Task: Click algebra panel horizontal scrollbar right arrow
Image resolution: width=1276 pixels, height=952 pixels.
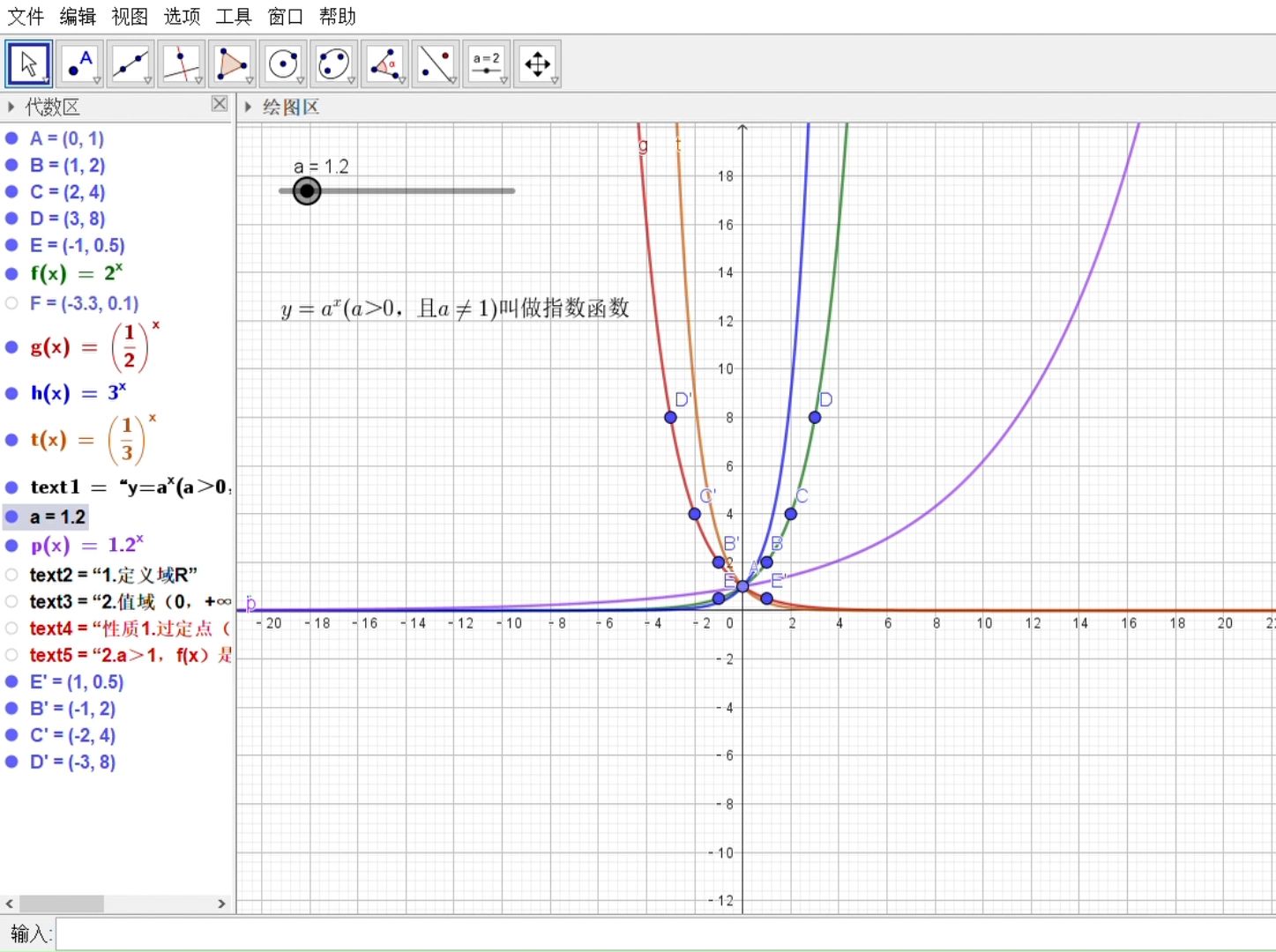Action: point(221,904)
